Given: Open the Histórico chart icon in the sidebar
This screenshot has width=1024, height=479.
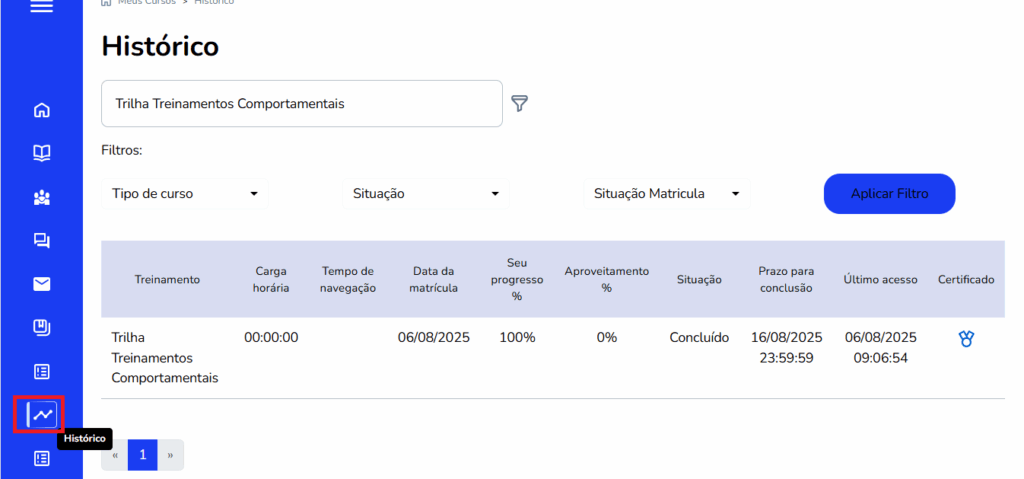Looking at the screenshot, I should click(x=41, y=414).
